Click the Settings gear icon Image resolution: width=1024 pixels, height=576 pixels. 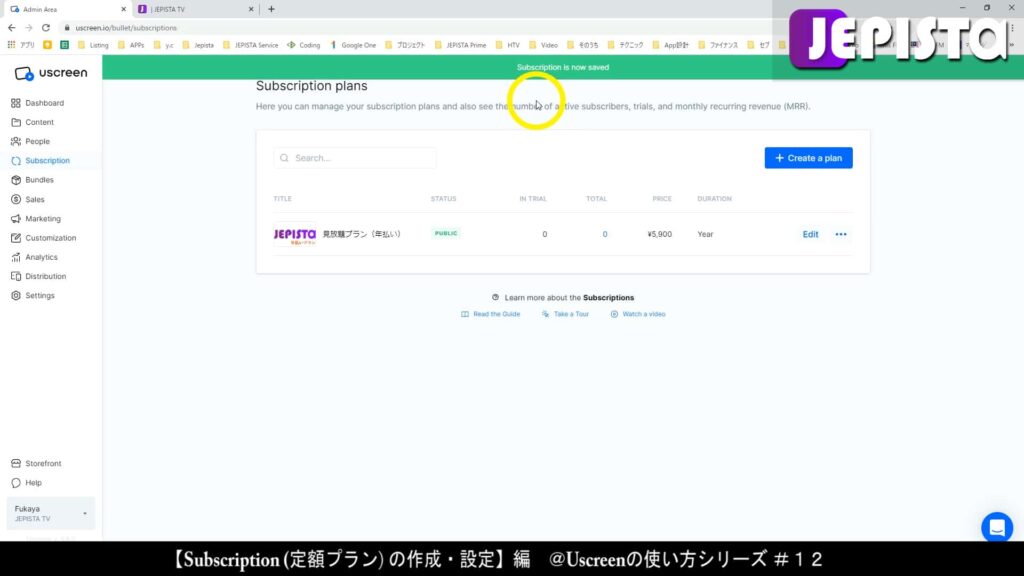click(16, 296)
